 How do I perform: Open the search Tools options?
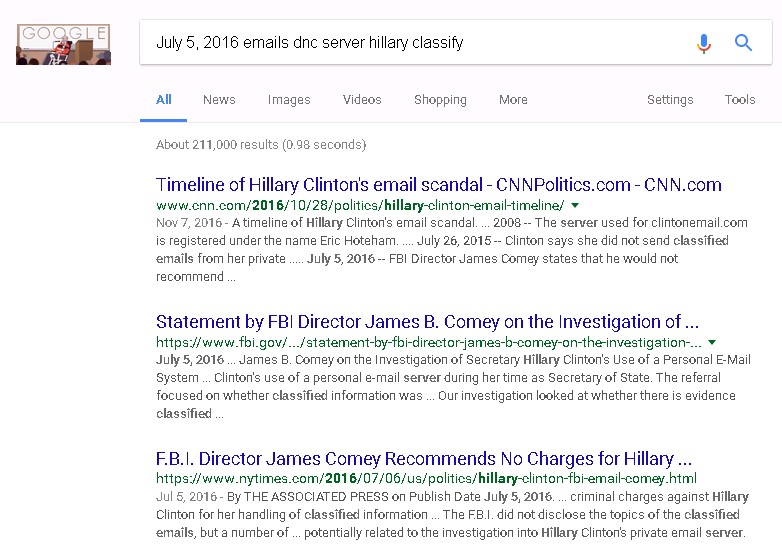click(x=740, y=99)
